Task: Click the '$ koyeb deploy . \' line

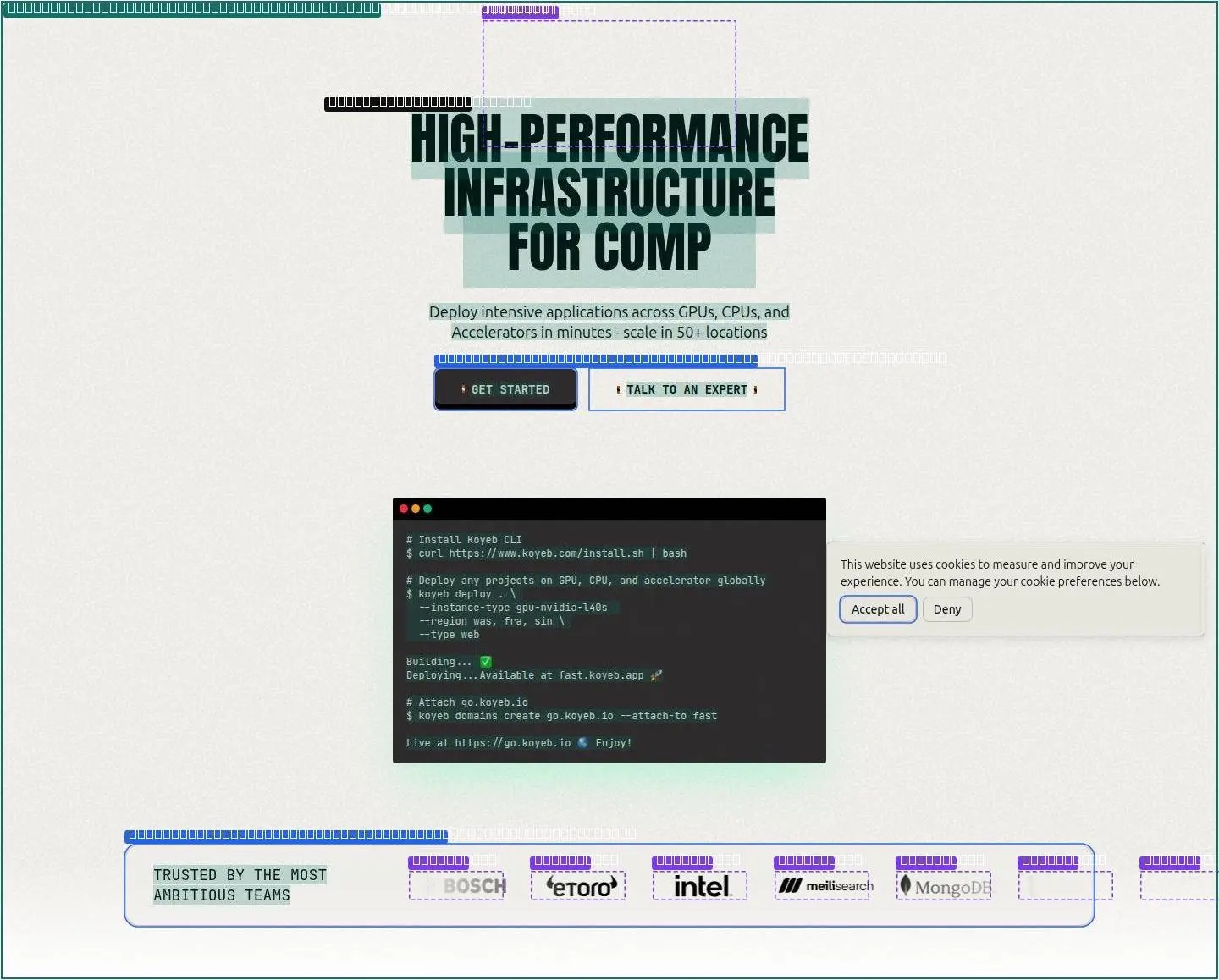Action: pyautogui.click(x=461, y=594)
